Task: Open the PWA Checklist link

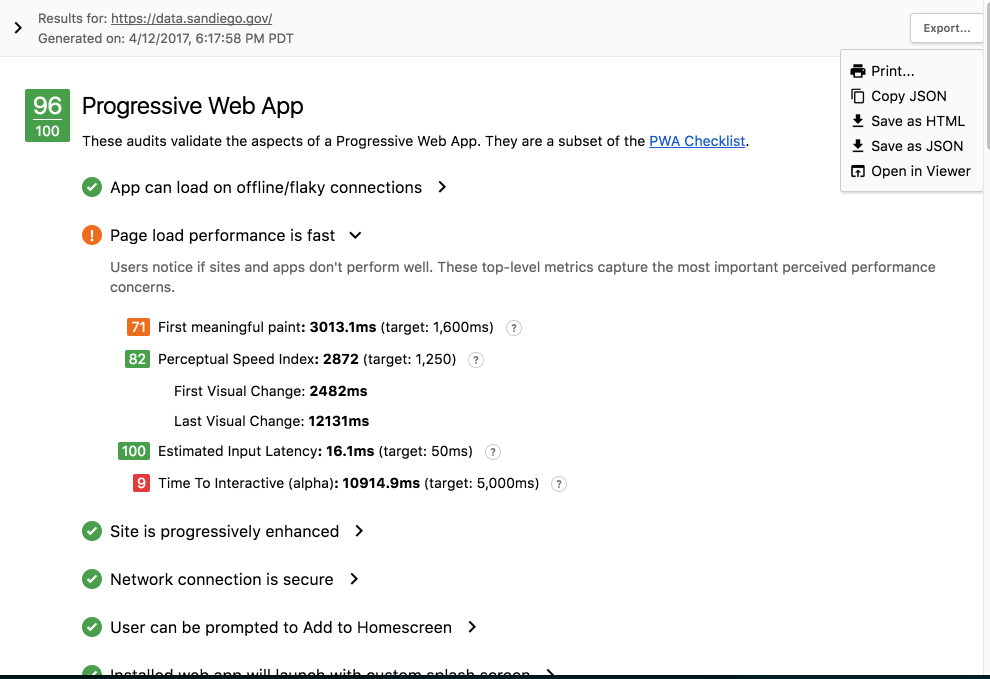Action: pos(697,141)
